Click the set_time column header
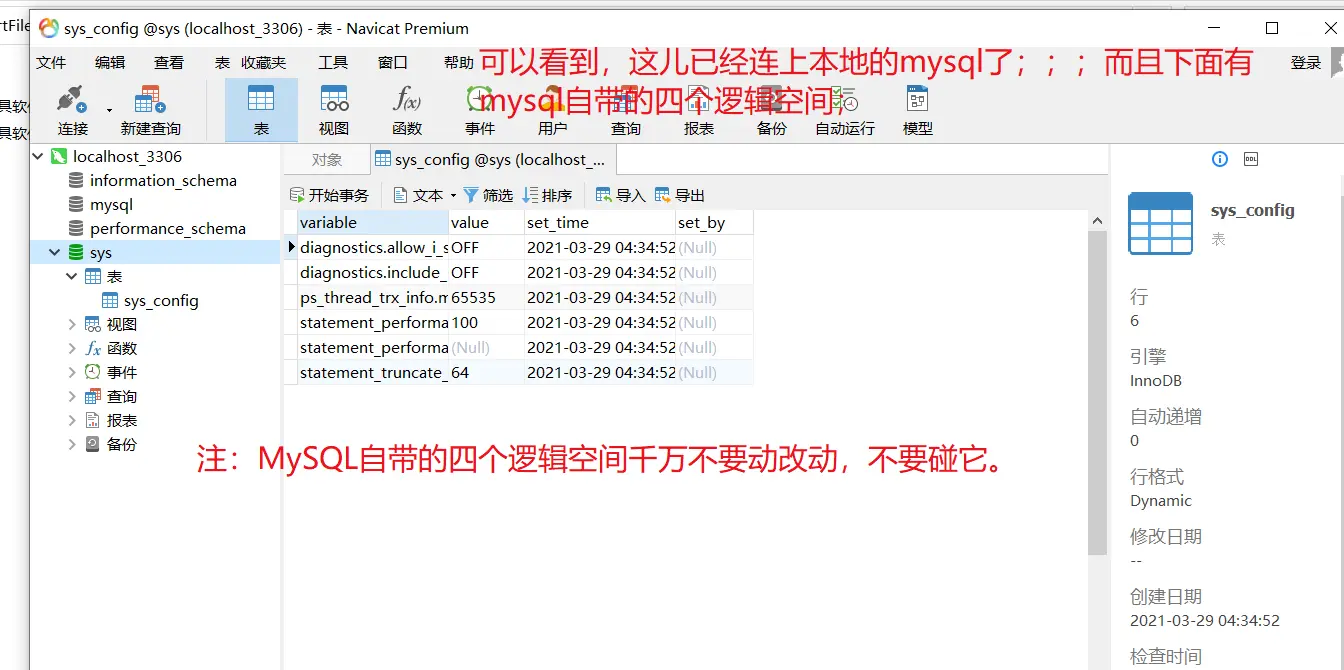 click(600, 223)
